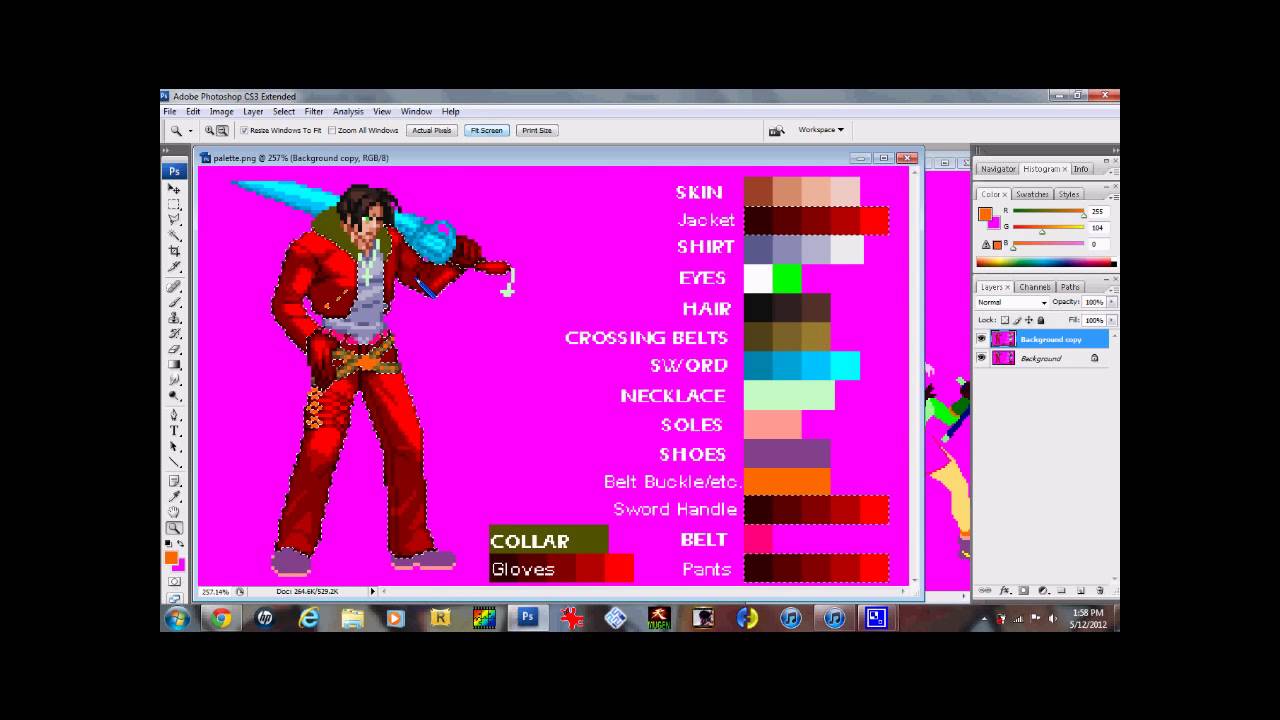Viewport: 1280px width, 720px height.
Task: Open the Zoom tool preset picker arrow
Action: 190,130
